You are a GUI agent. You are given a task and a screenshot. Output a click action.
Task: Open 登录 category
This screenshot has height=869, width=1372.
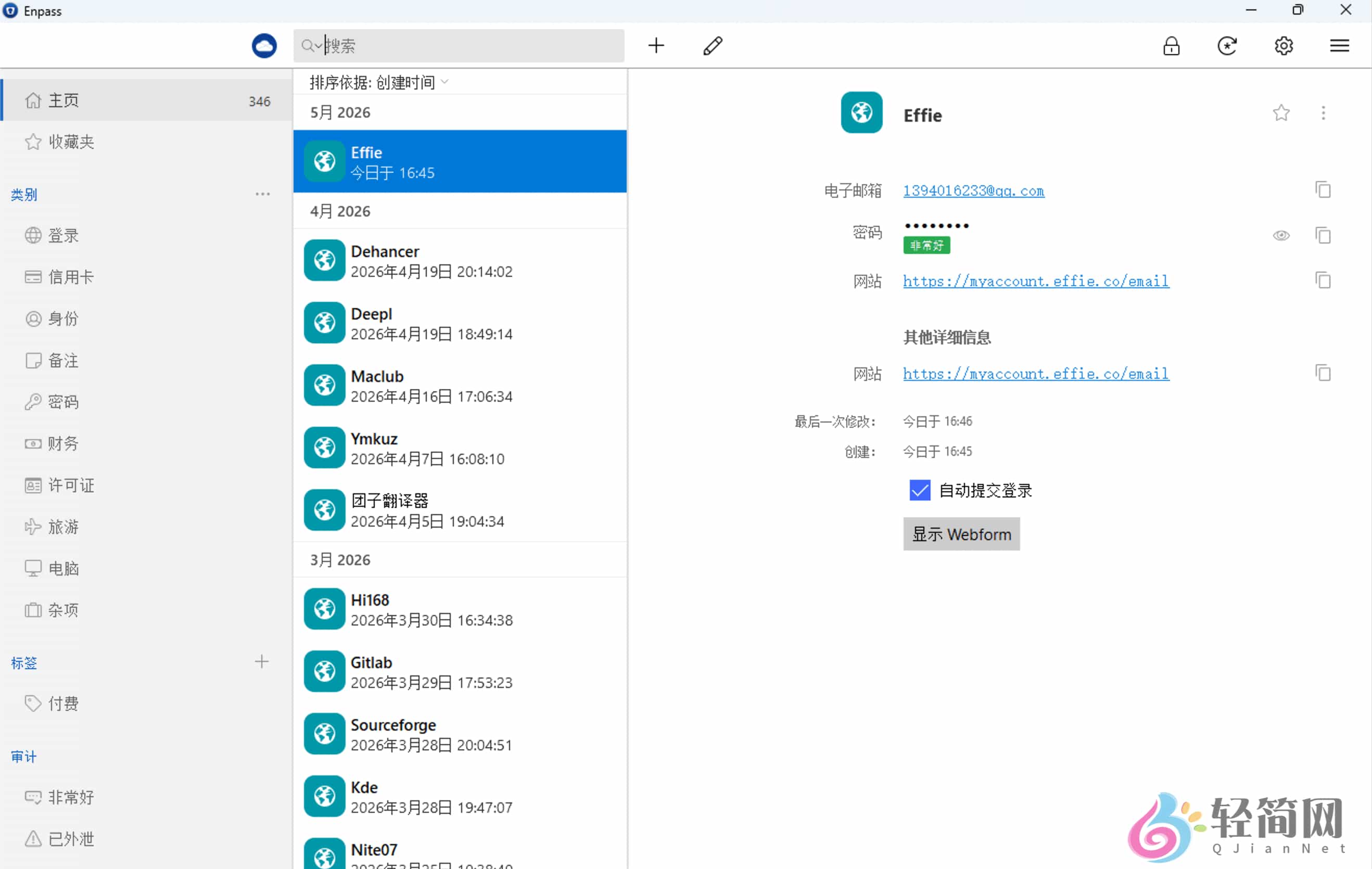click(x=146, y=235)
